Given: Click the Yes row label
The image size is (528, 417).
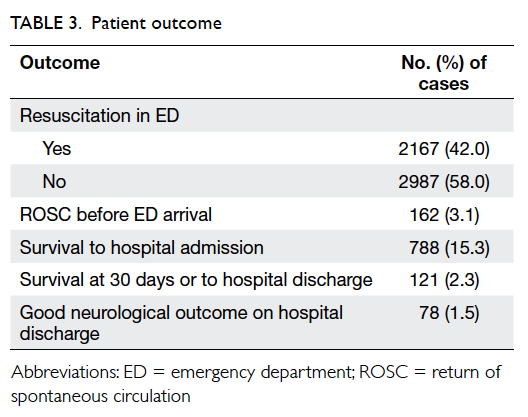Looking at the screenshot, I should [x=57, y=149].
